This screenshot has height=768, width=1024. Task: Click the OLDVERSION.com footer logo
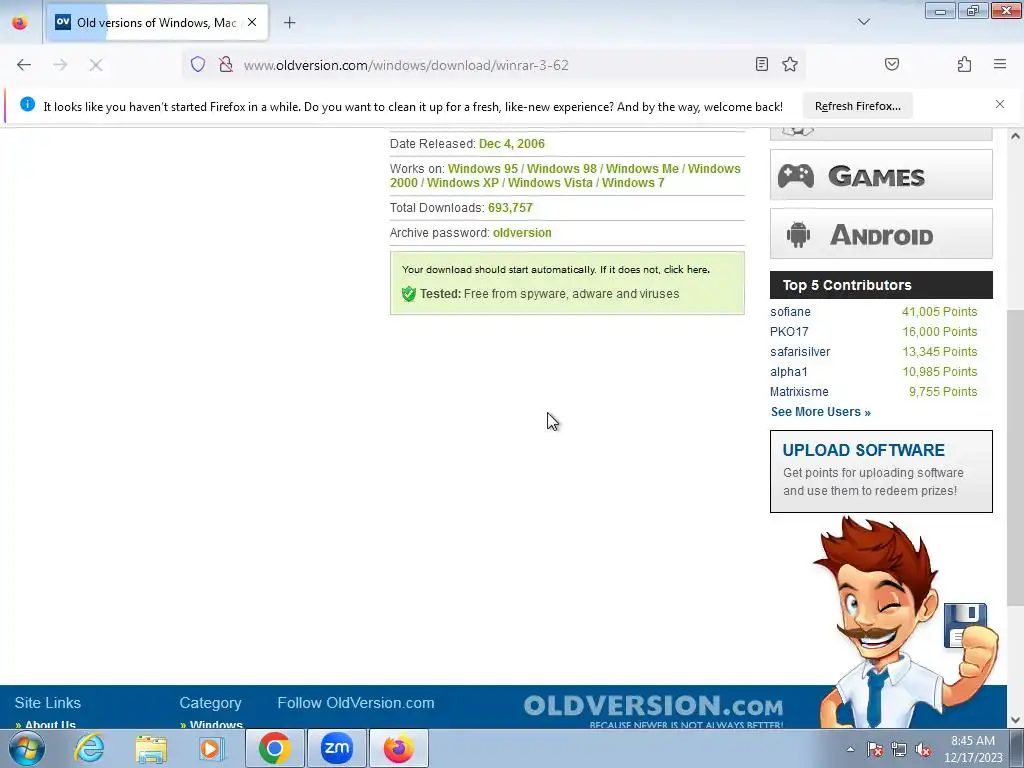coord(653,705)
